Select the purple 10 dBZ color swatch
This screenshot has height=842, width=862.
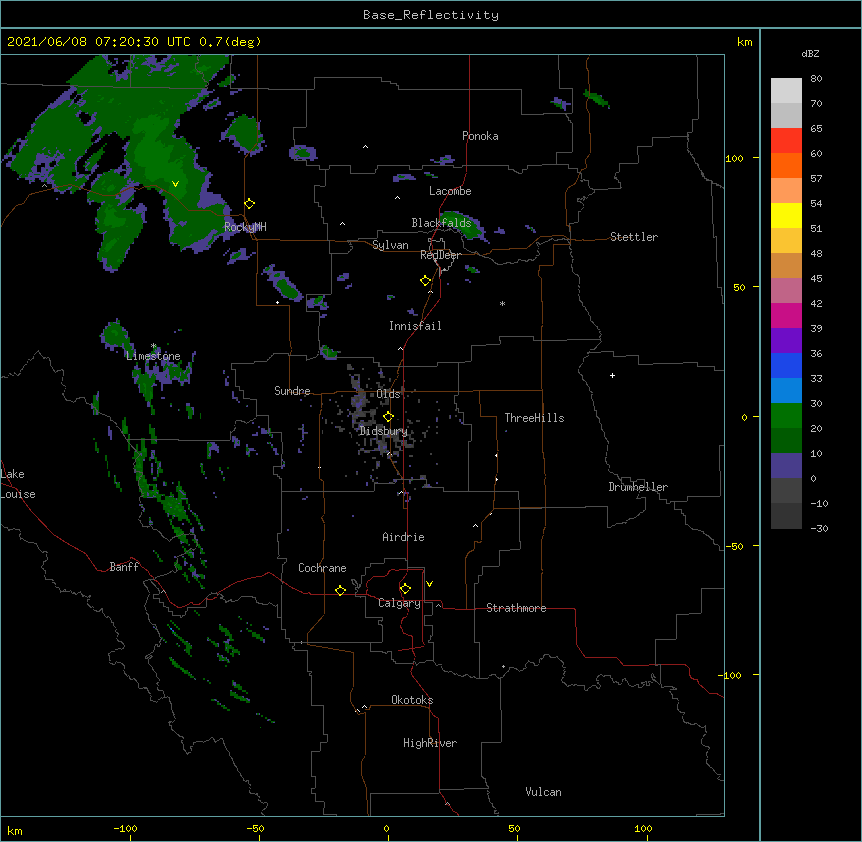tap(786, 466)
